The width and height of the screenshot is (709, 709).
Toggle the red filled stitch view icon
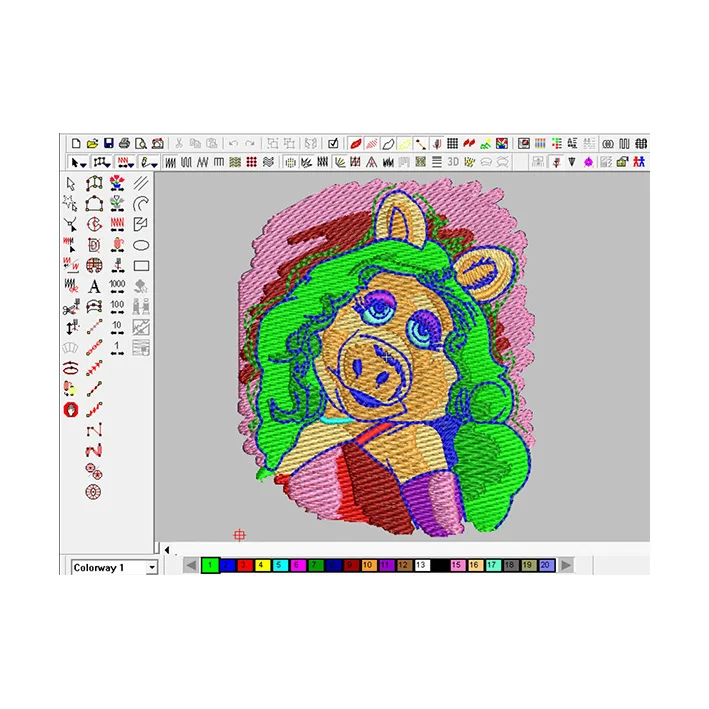click(354, 144)
